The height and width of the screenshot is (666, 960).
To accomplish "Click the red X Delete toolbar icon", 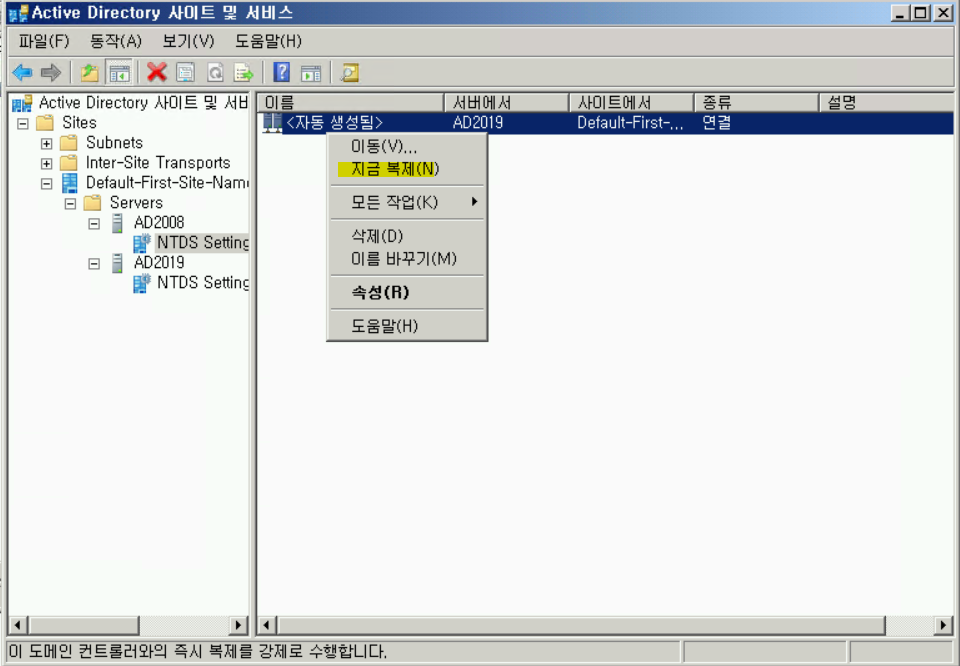I will (157, 73).
